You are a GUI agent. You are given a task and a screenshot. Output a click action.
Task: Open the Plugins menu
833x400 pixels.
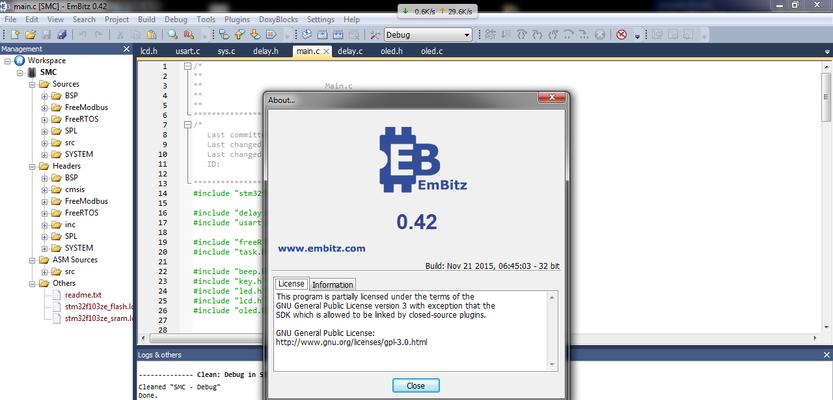pyautogui.click(x=237, y=19)
